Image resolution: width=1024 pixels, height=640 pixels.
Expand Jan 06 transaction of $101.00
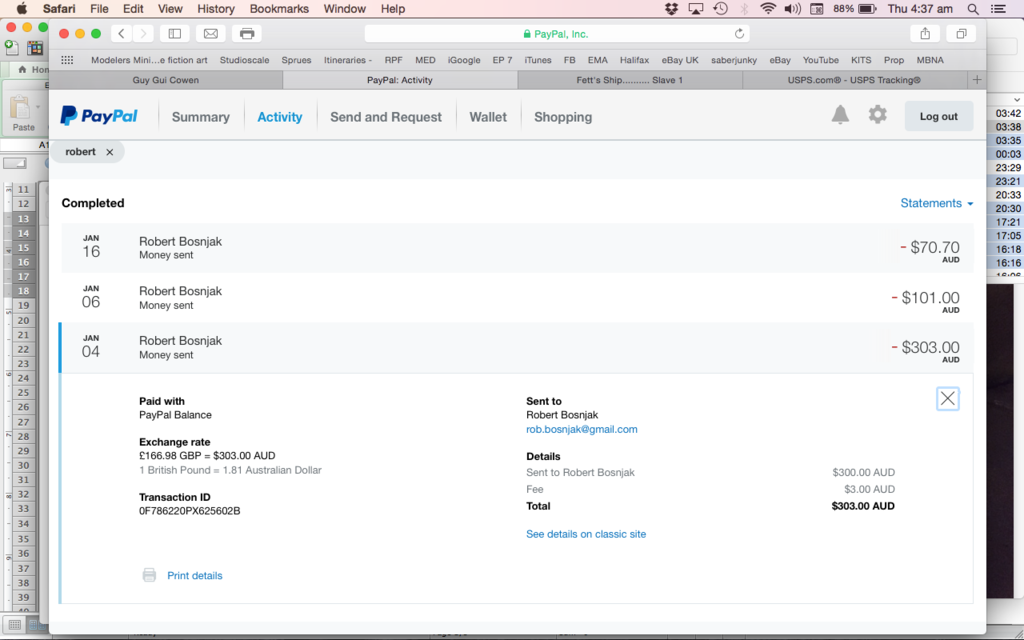point(517,298)
